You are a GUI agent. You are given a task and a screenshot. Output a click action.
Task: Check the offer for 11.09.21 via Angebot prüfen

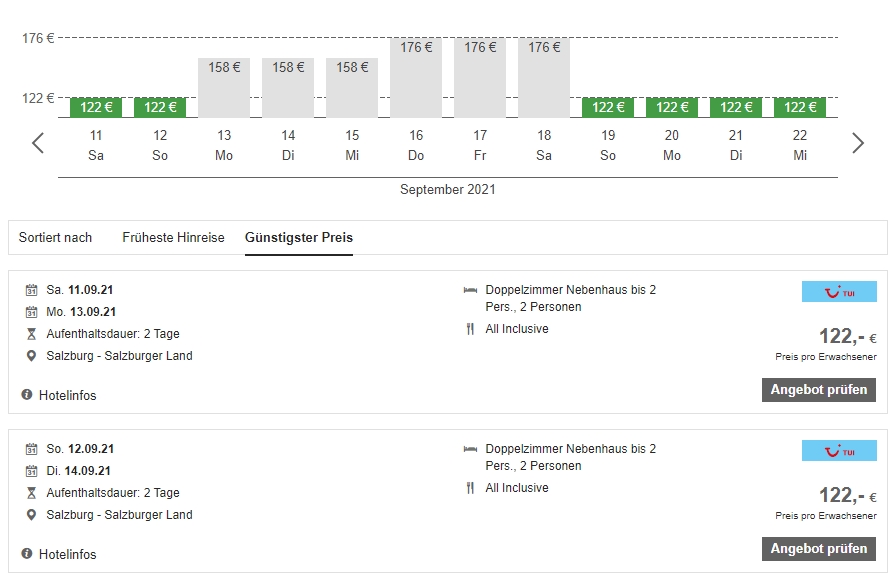[x=818, y=390]
